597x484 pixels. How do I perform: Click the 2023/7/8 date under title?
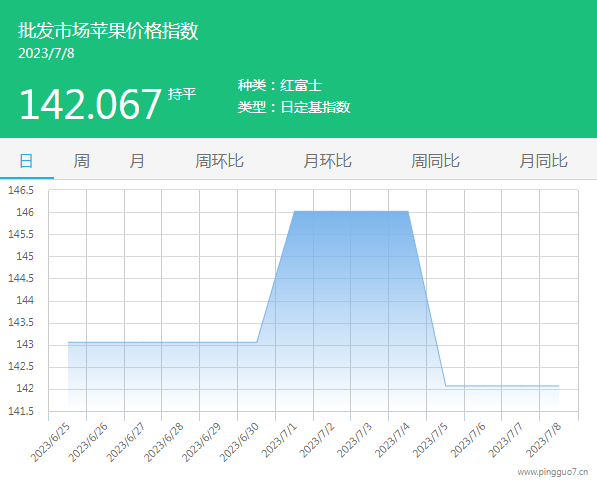click(46, 53)
